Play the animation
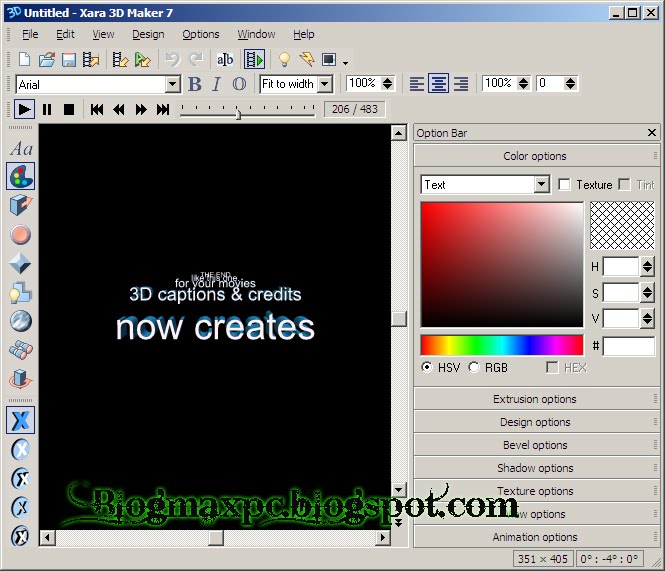 24,109
